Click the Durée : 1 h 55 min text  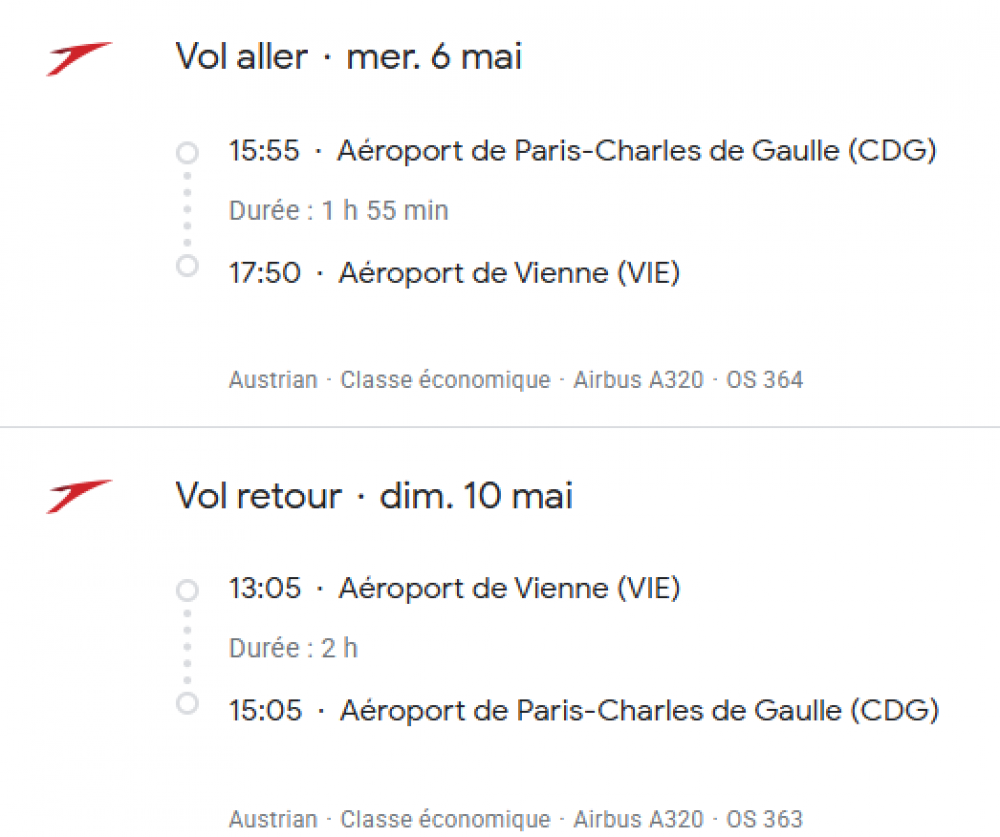(x=338, y=211)
